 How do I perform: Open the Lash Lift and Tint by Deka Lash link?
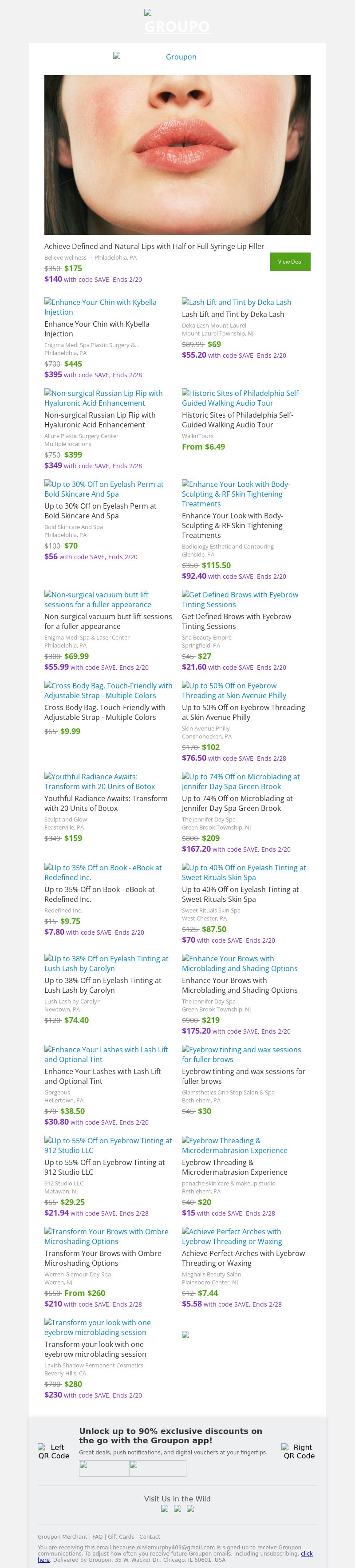[x=236, y=302]
